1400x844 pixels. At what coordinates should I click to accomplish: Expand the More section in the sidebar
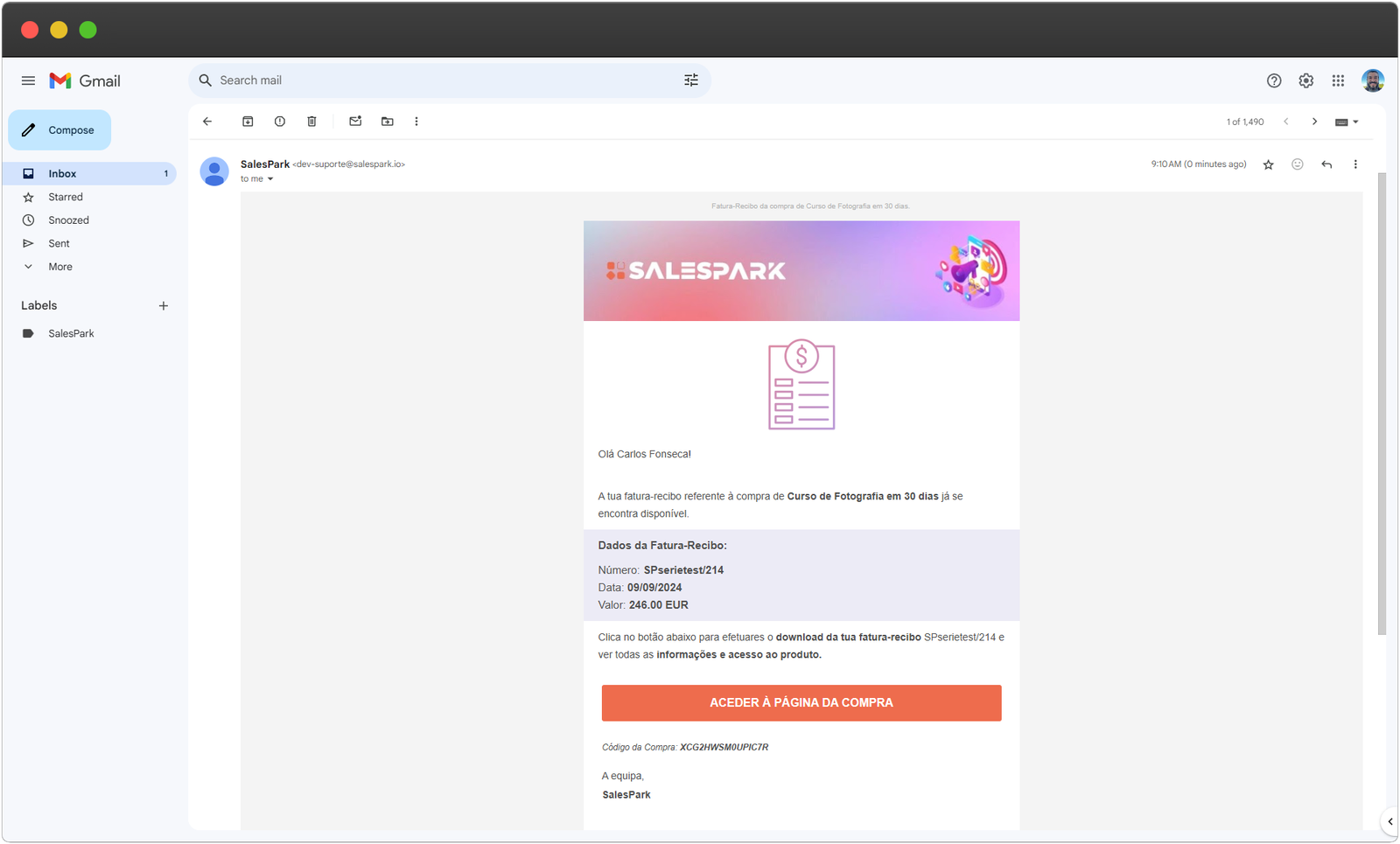[x=59, y=267]
